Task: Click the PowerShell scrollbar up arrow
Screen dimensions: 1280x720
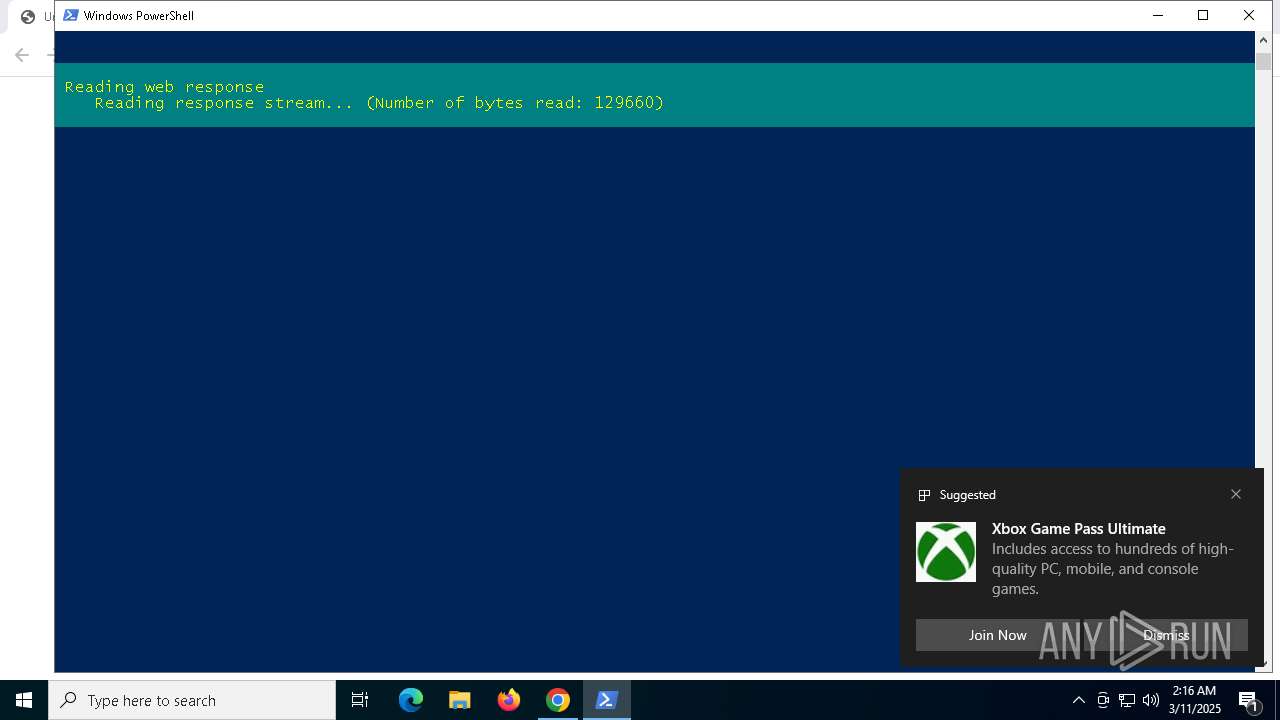Action: tap(1263, 40)
